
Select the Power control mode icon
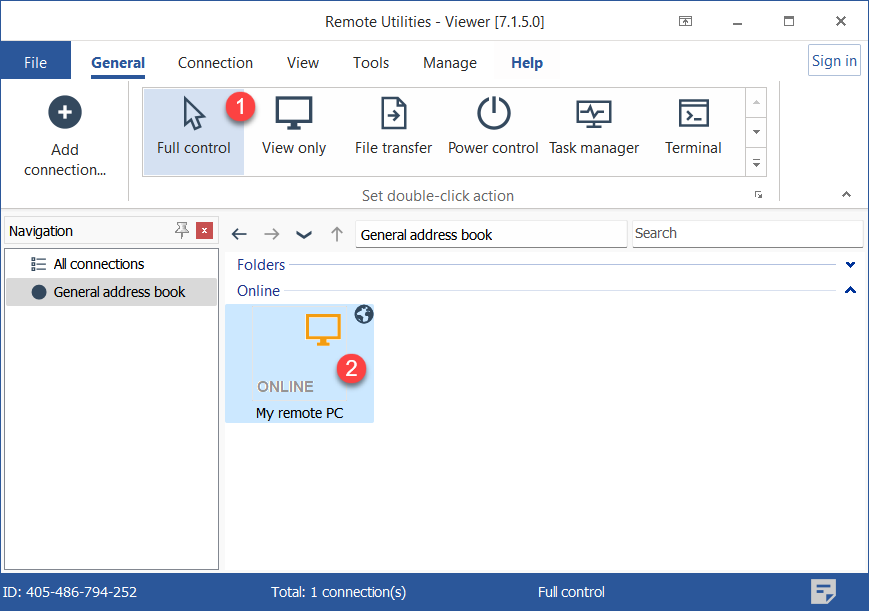[x=493, y=114]
